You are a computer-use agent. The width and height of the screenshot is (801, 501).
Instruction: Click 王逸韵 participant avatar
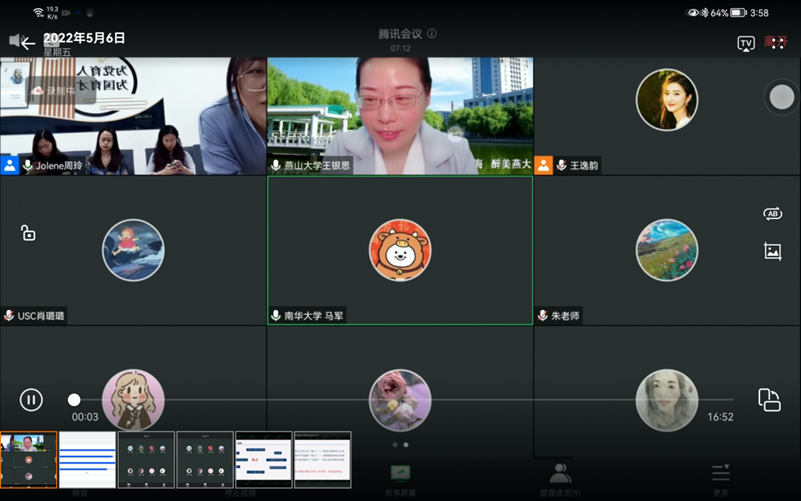(x=667, y=100)
